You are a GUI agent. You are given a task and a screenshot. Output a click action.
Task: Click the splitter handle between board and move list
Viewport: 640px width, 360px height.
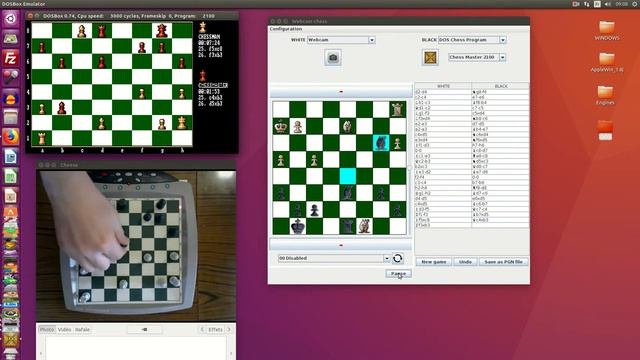pos(410,168)
